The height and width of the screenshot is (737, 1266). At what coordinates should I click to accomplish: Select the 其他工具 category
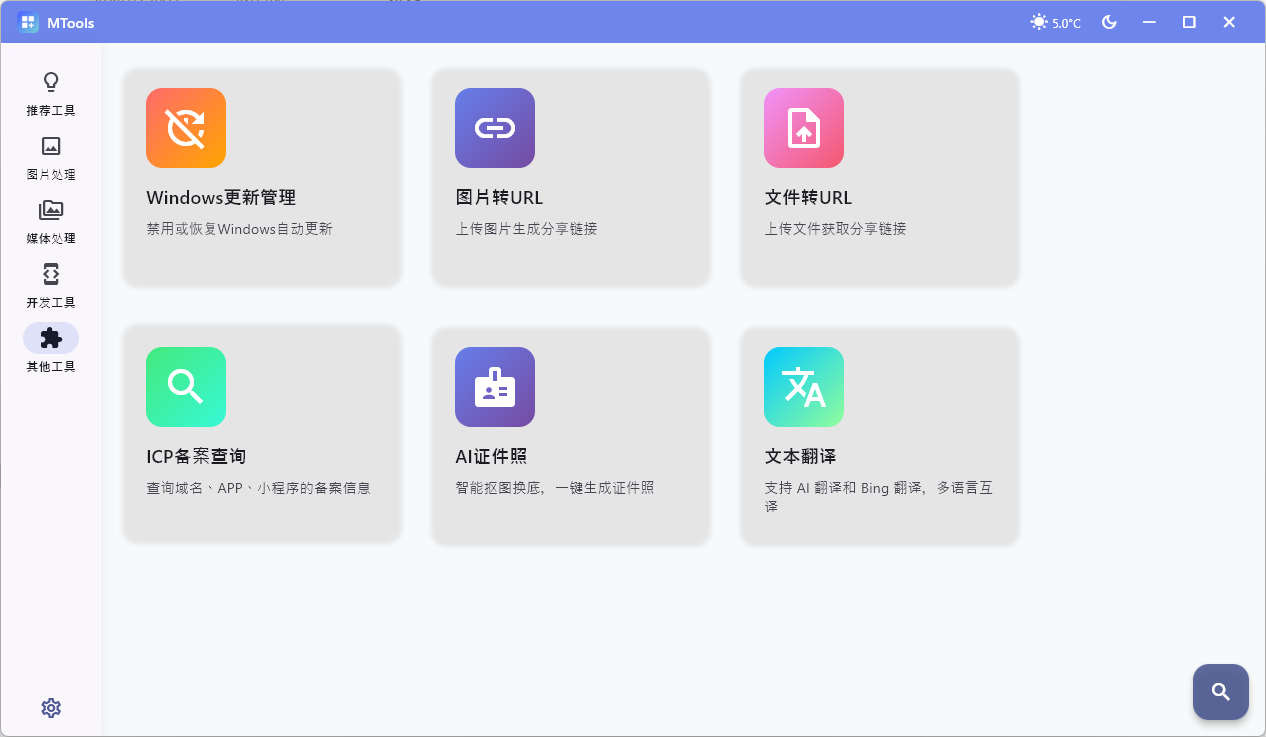50,348
